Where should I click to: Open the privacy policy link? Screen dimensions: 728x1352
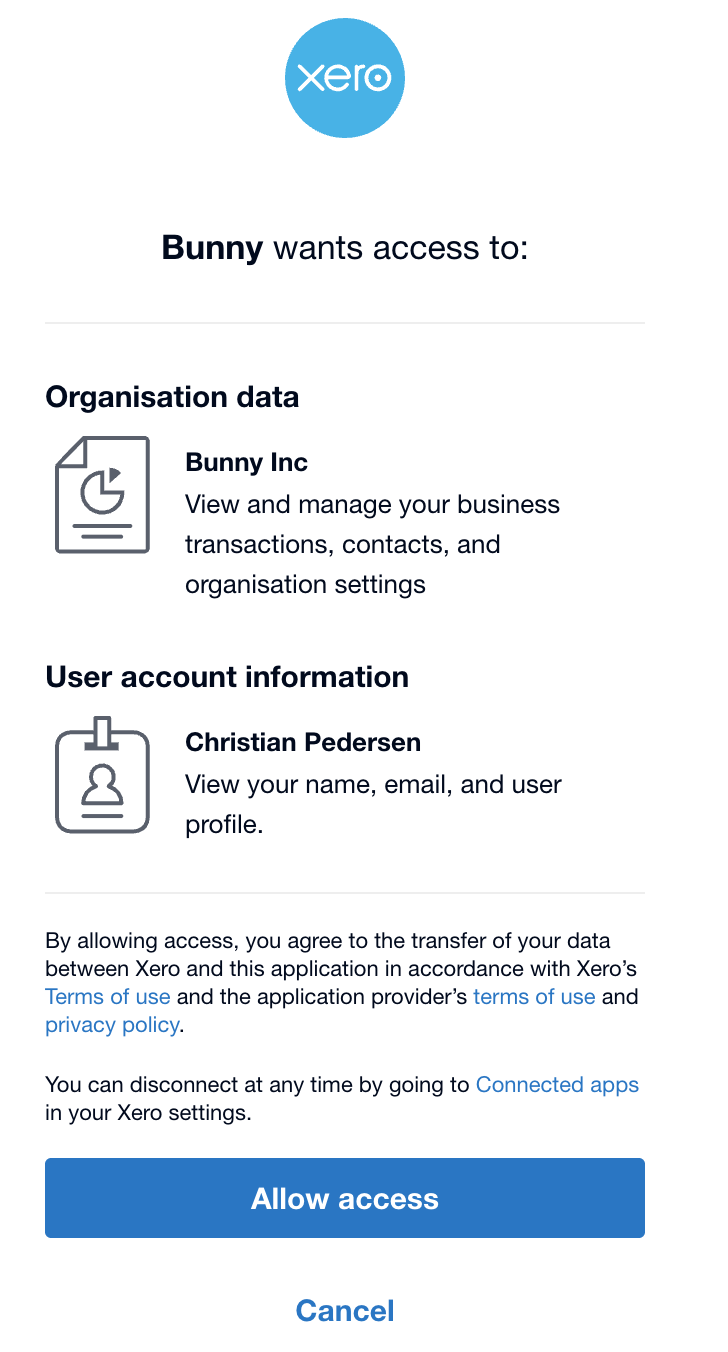point(112,1025)
